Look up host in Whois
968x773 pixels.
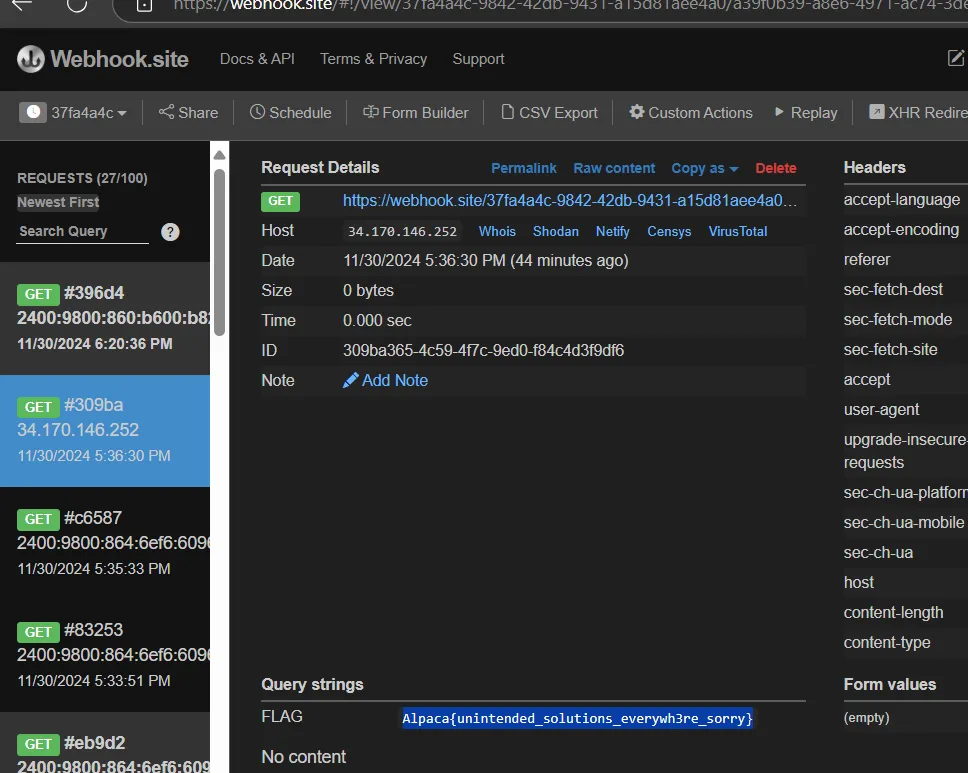497,232
